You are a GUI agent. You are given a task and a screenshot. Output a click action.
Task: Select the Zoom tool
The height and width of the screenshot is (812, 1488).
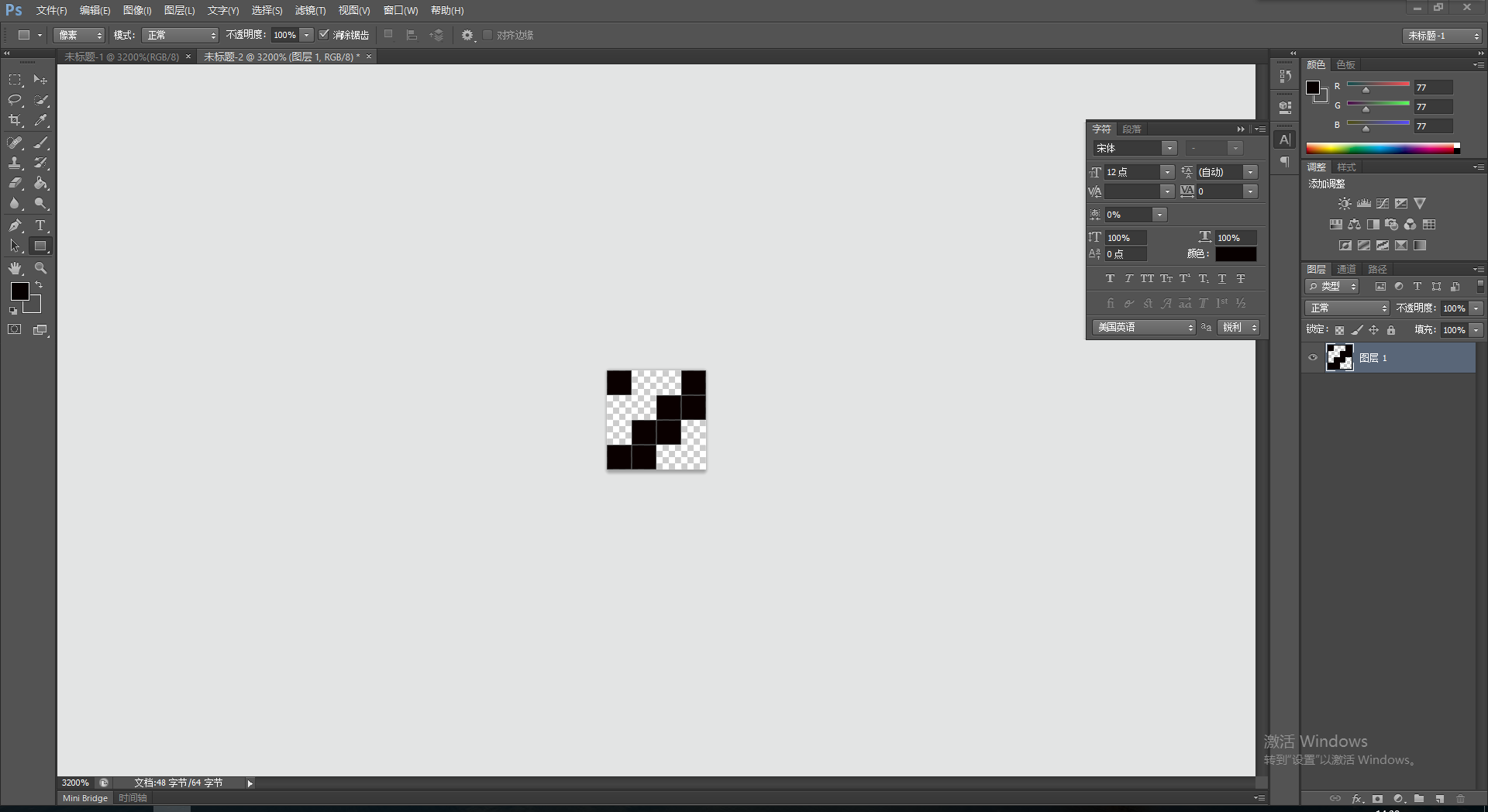click(40, 268)
